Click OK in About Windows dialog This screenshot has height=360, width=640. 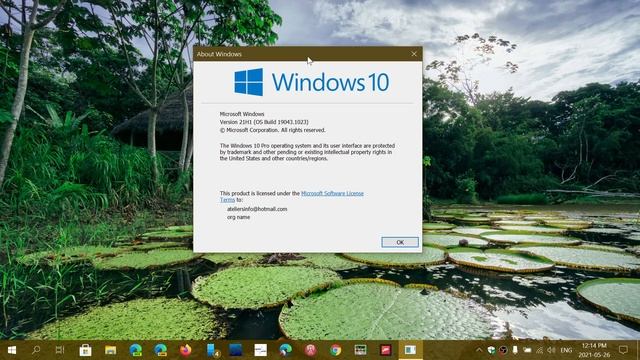click(x=400, y=242)
